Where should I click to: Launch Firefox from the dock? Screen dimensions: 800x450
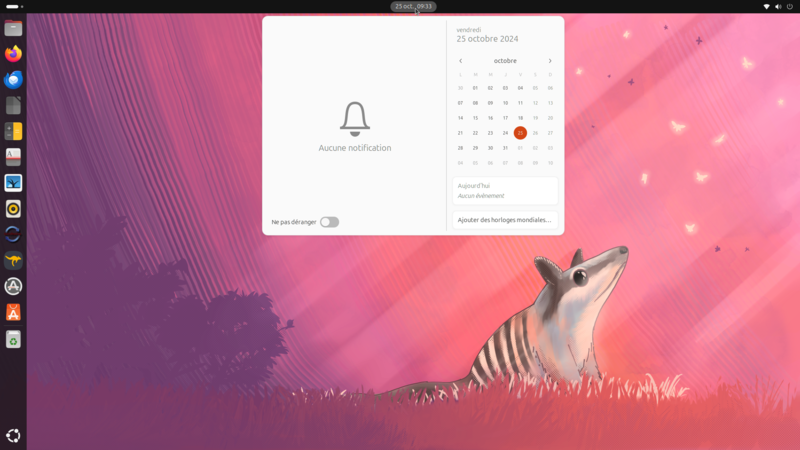coord(13,54)
